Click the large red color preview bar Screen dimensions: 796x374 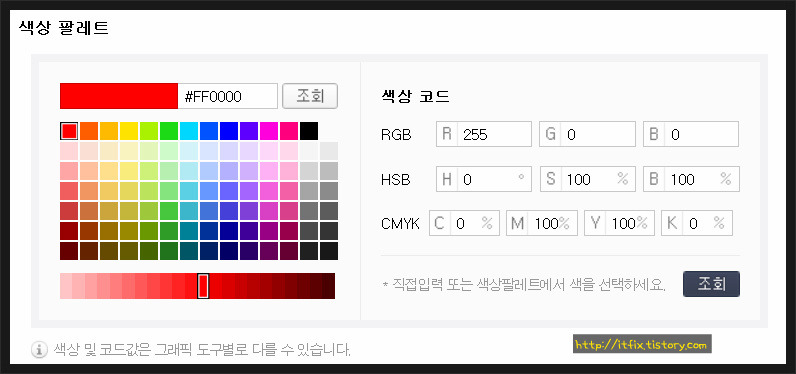tap(119, 96)
